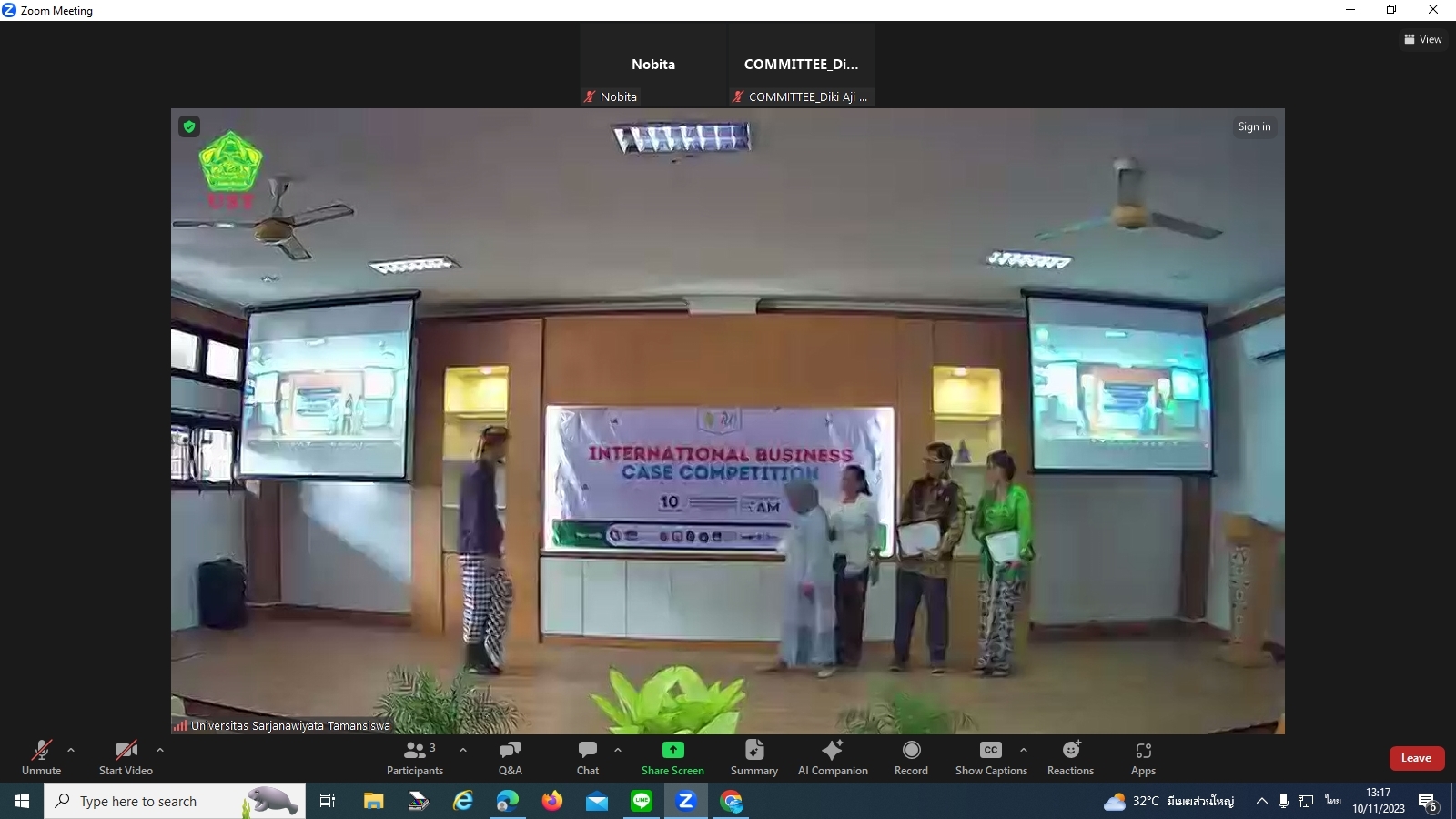Click the Sign in button
1456x819 pixels.
point(1254,127)
